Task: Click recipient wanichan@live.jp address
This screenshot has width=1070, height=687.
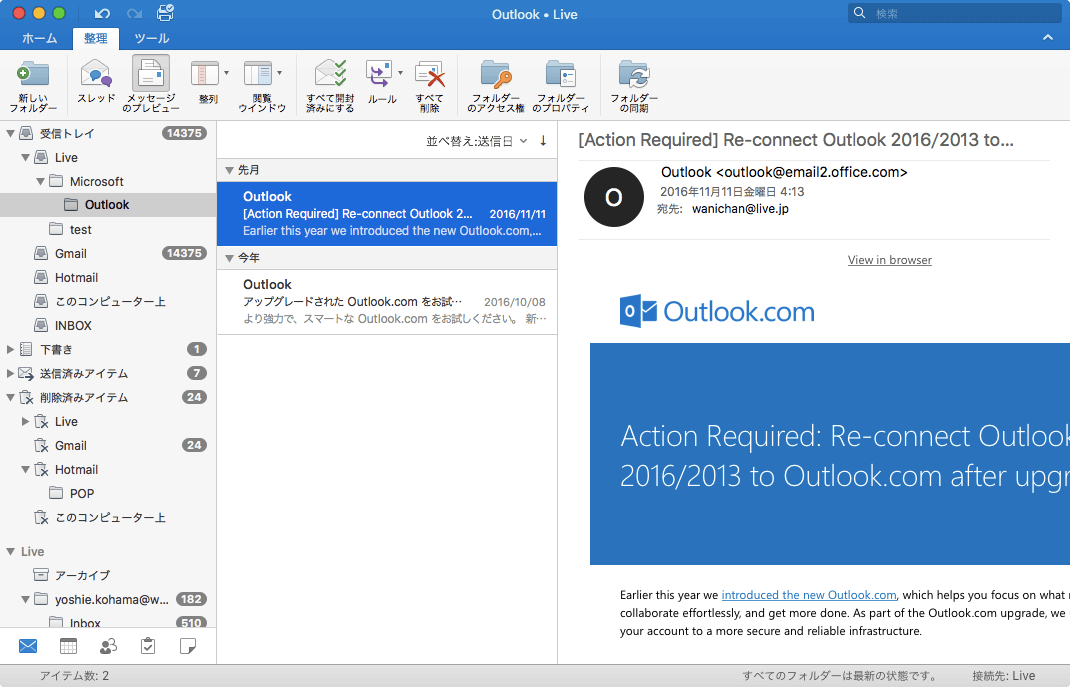Action: tap(740, 209)
